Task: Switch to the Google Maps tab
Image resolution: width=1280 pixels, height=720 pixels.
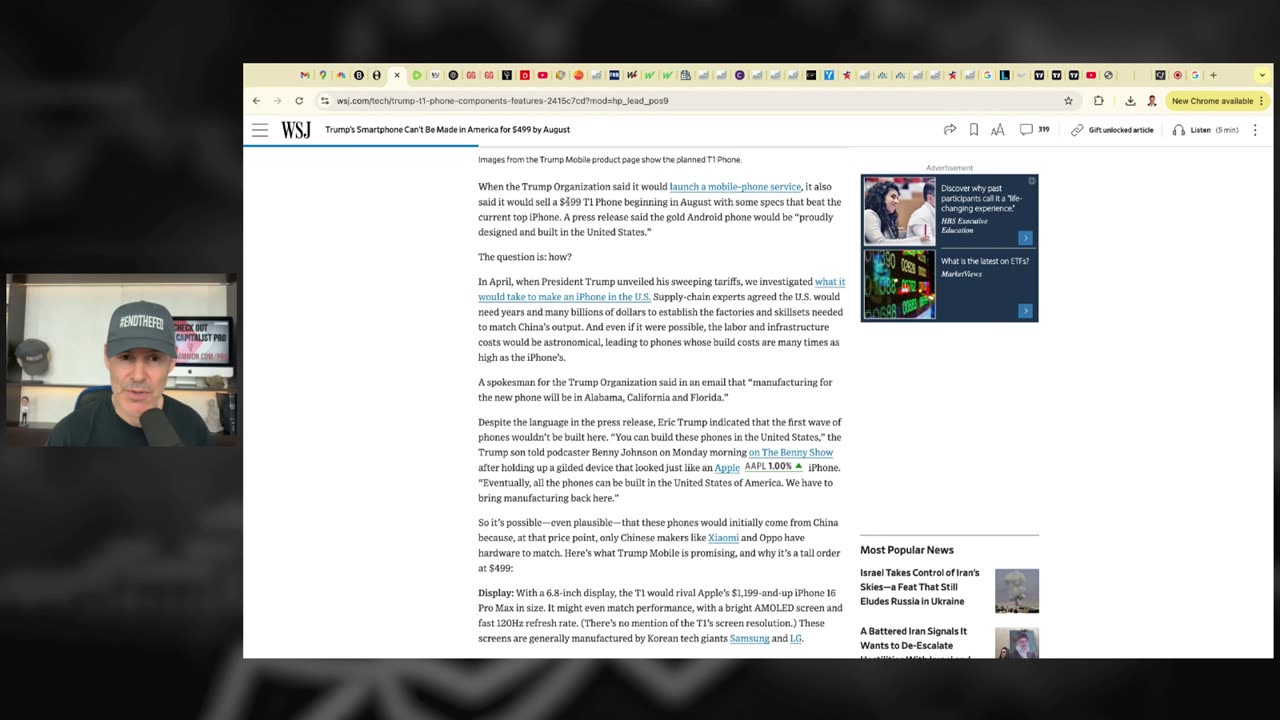Action: click(323, 75)
